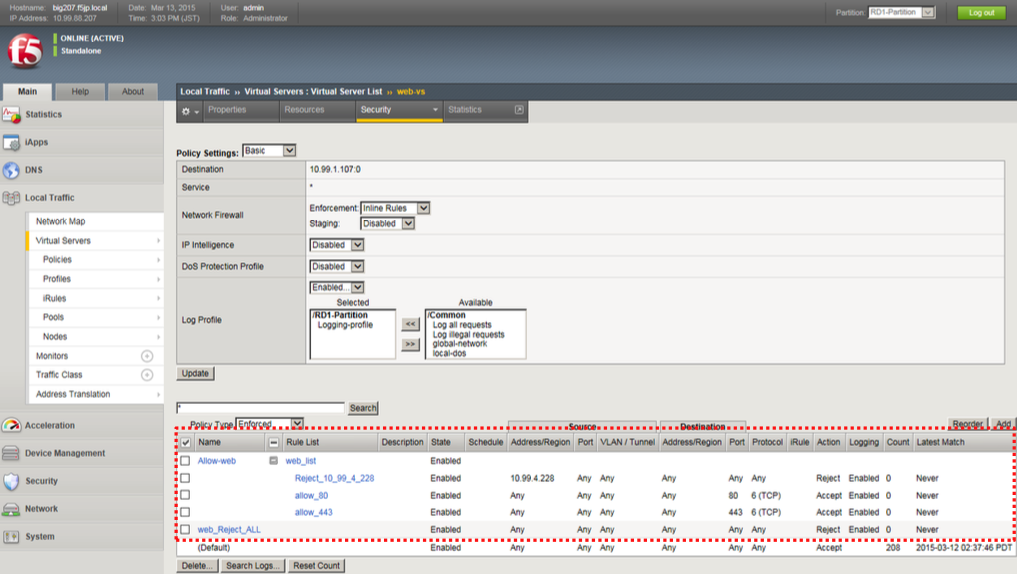
Task: Open the Partition dropdown
Action: (902, 12)
